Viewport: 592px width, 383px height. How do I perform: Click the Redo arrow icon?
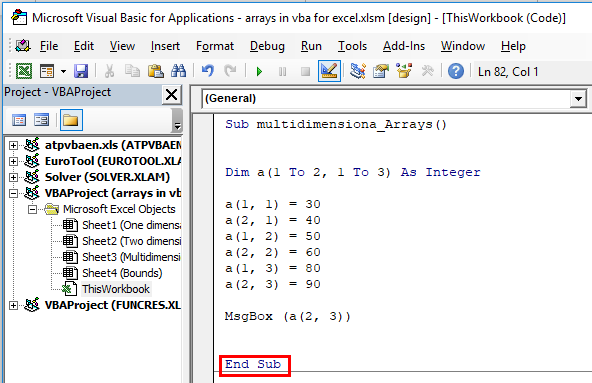click(230, 71)
